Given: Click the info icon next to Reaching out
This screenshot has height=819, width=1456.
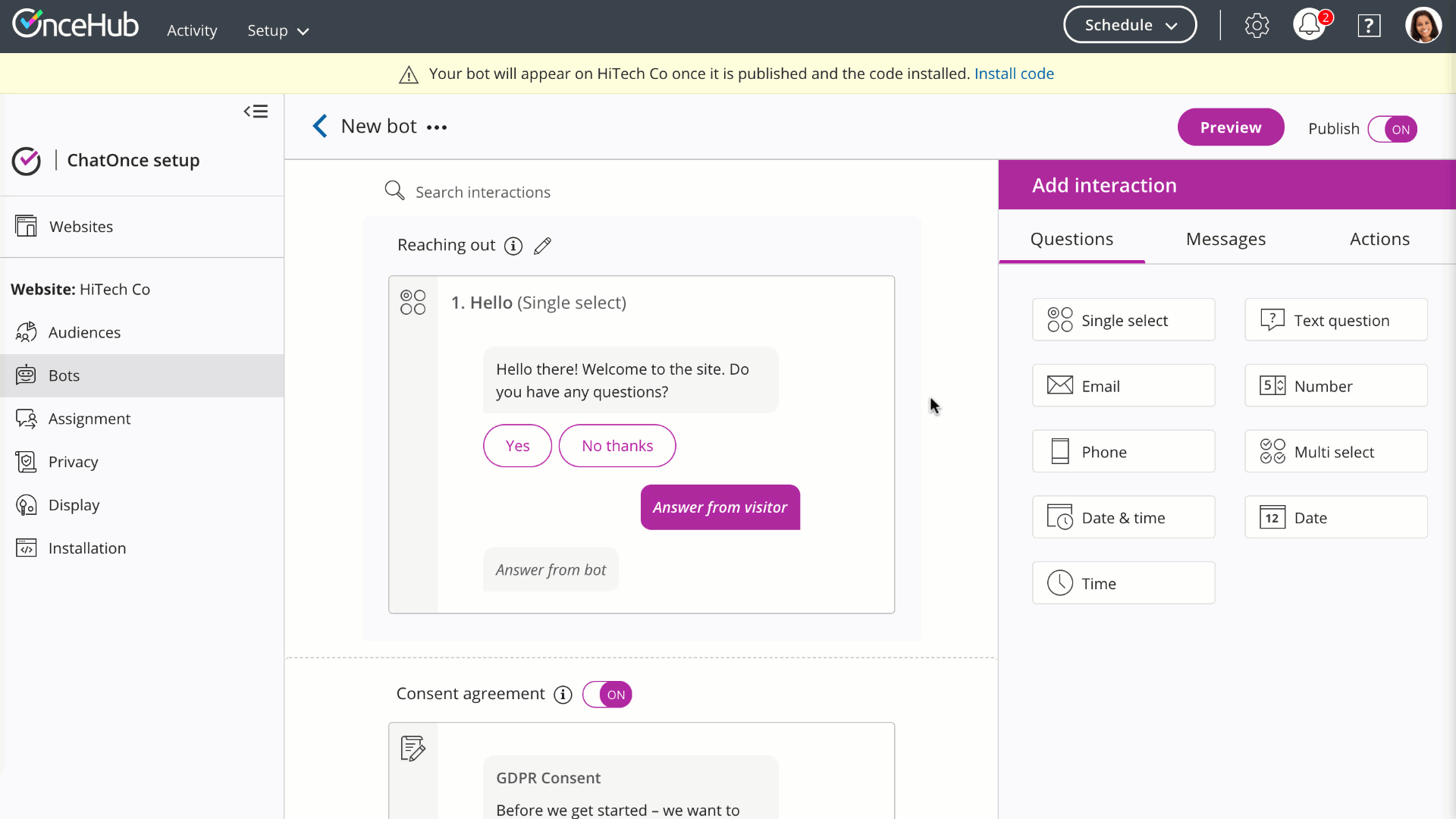Looking at the screenshot, I should tap(513, 246).
